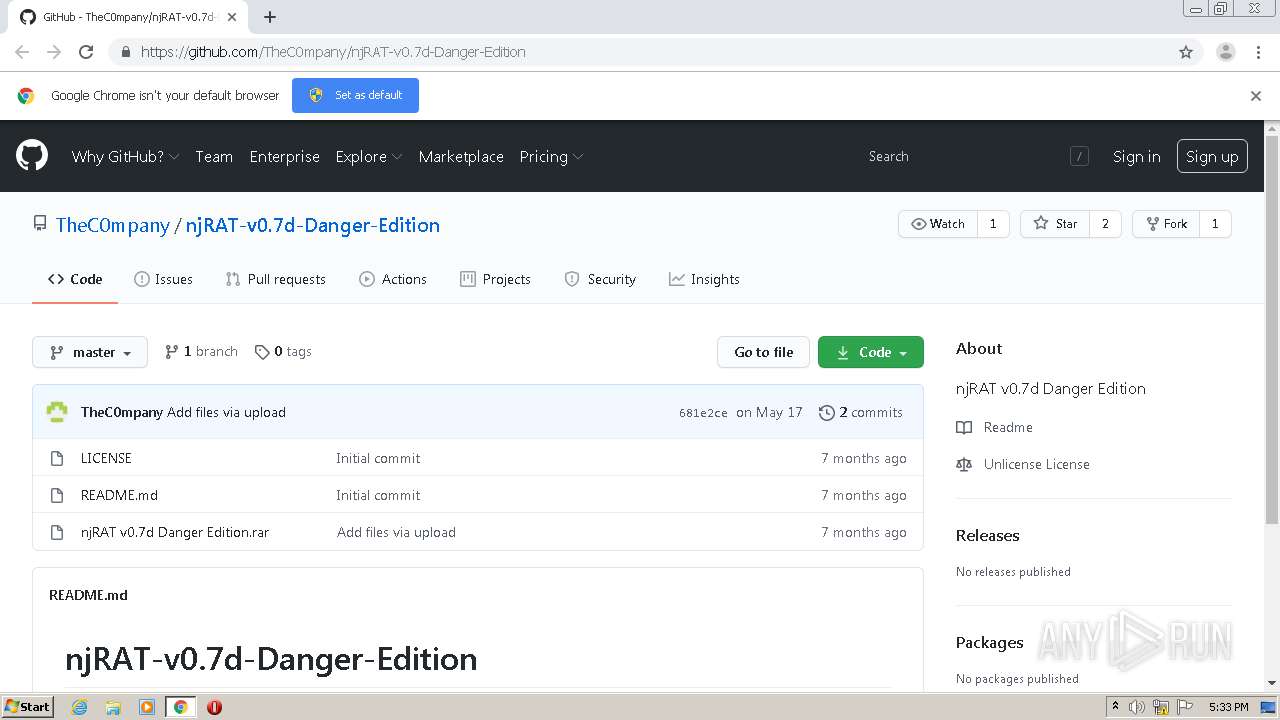The image size is (1280, 720).
Task: Dismiss the default browser notification bar
Action: tap(1256, 96)
